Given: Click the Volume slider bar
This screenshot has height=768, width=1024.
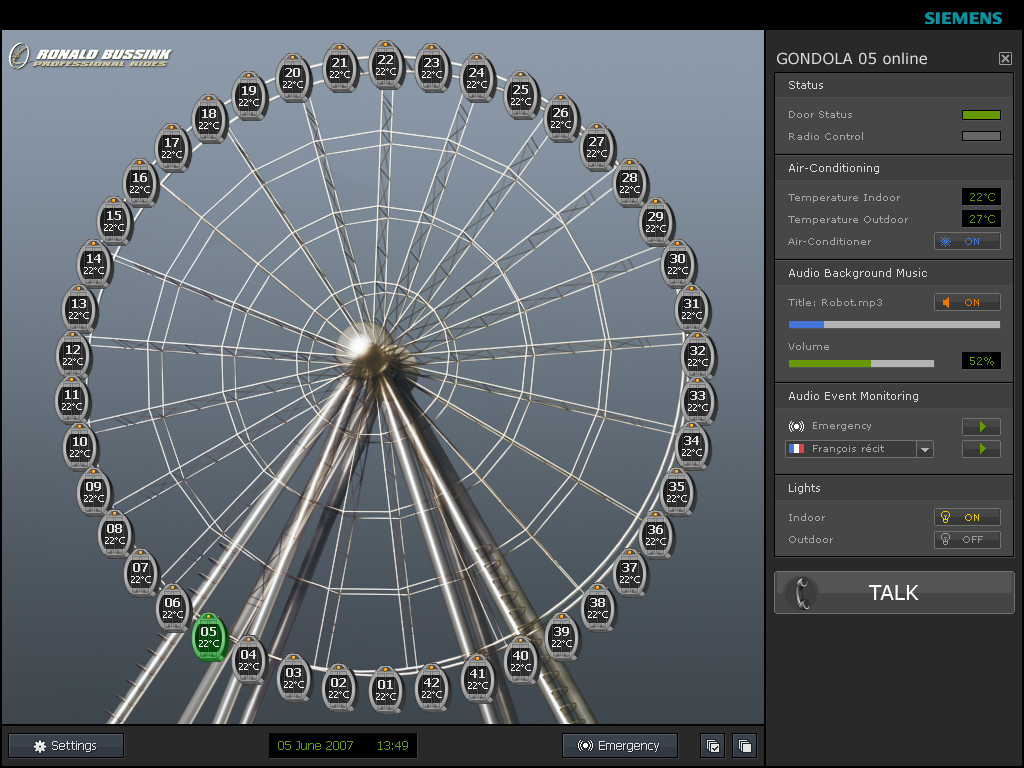Looking at the screenshot, I should click(861, 363).
